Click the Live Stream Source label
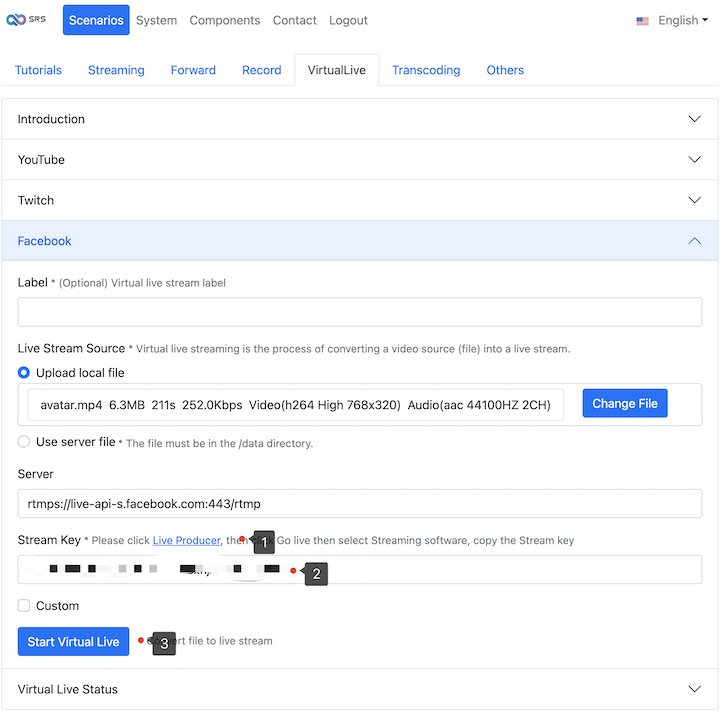The image size is (720, 712). point(71,348)
